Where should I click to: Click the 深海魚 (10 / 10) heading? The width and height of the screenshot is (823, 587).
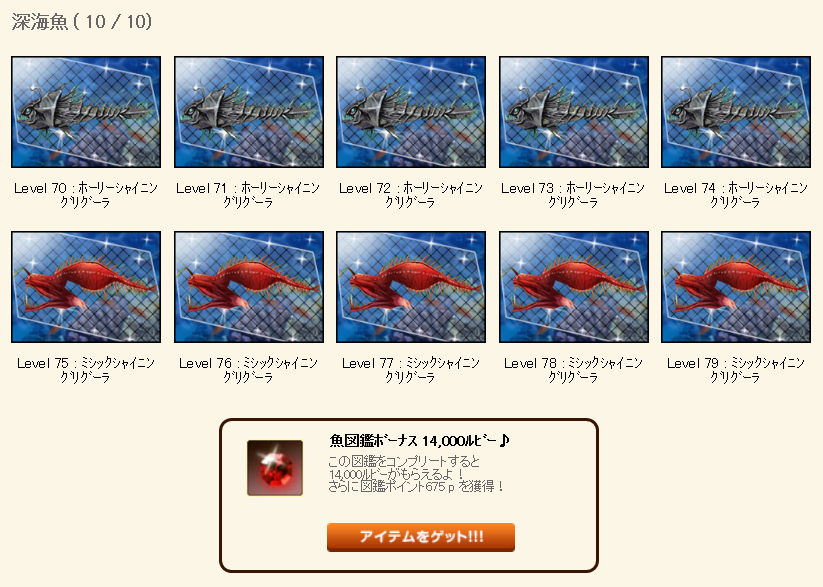(82, 22)
